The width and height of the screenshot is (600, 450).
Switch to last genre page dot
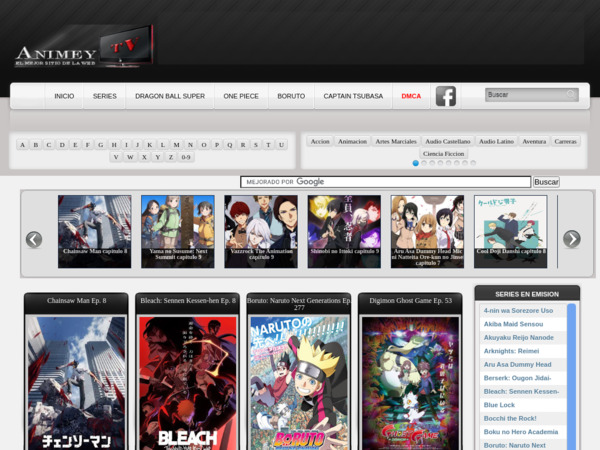[473, 163]
